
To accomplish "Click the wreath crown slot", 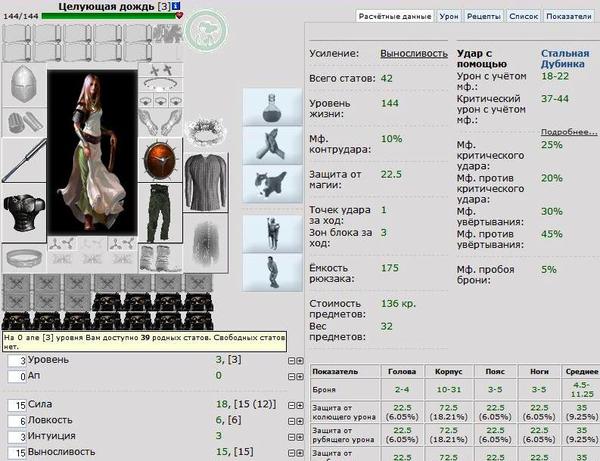I will pyautogui.click(x=206, y=131).
